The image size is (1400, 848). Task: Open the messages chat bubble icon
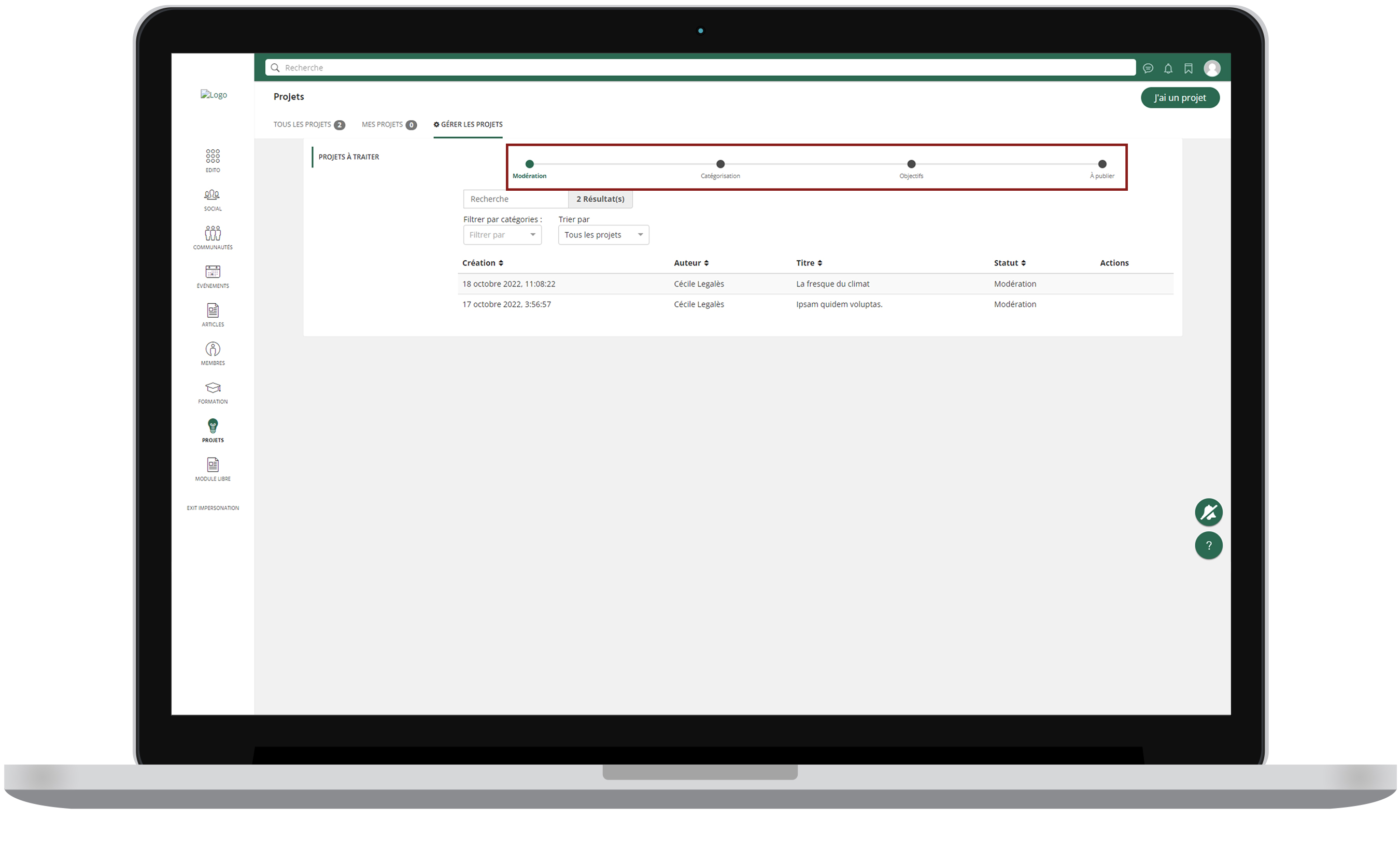pos(1148,69)
